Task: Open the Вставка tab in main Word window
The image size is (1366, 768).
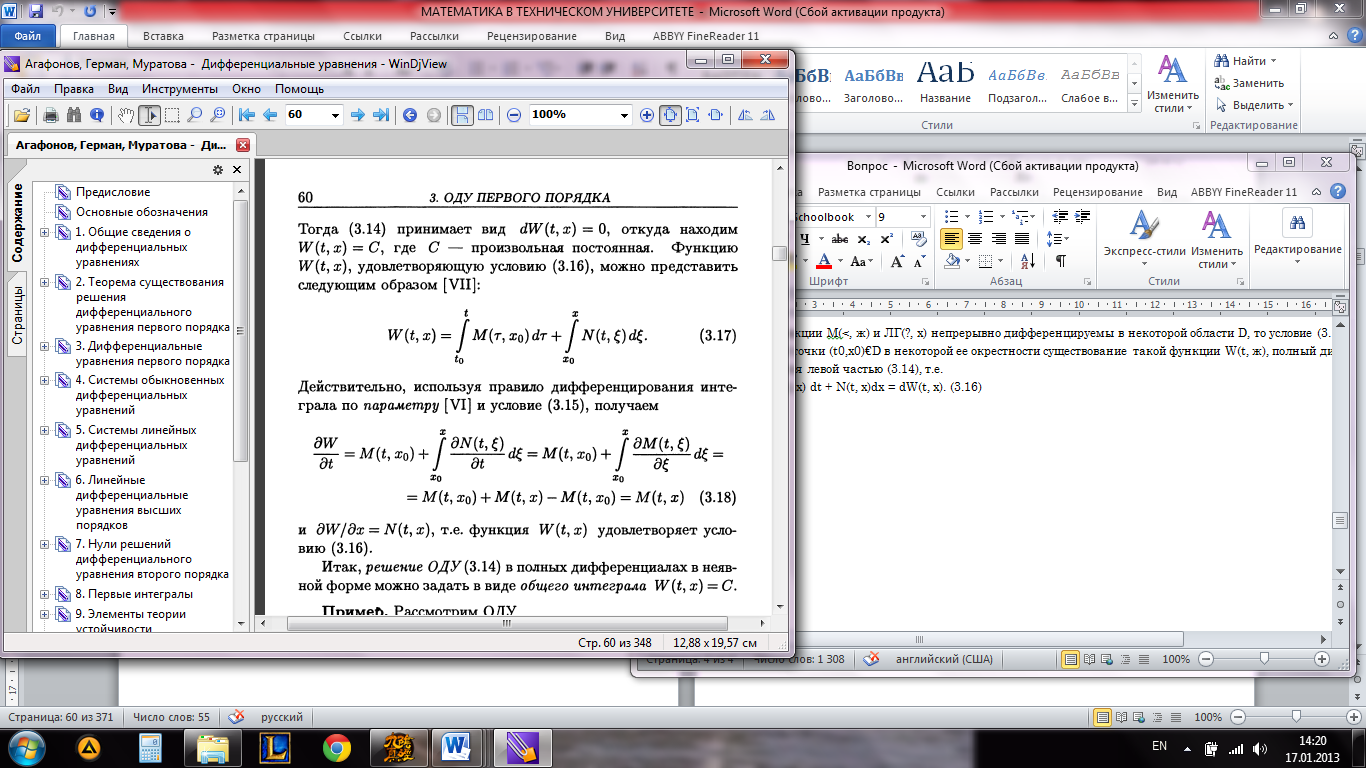Action: click(x=163, y=36)
